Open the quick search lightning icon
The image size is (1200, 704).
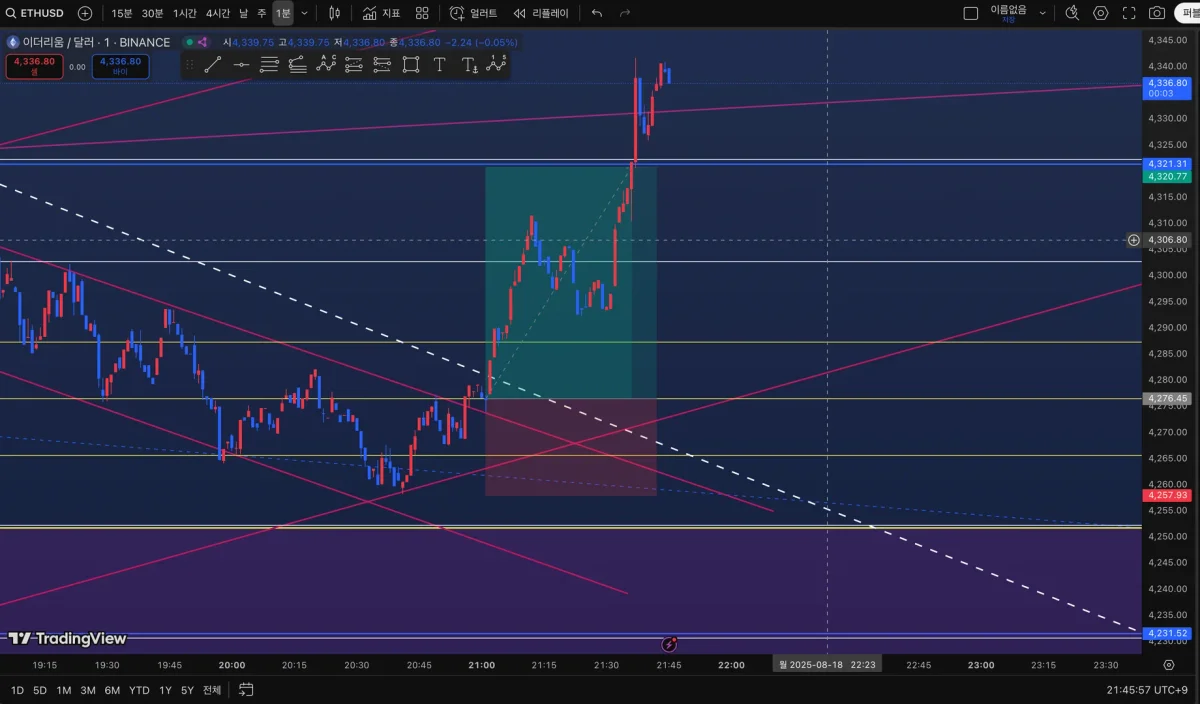click(1072, 13)
